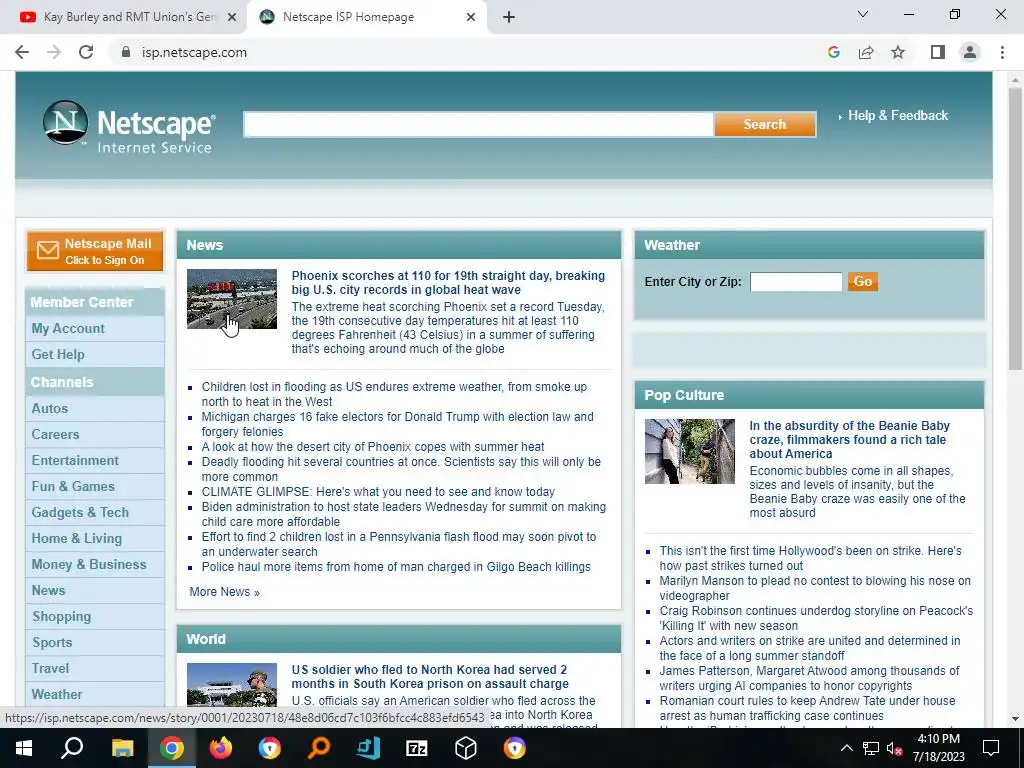Sign on via Netscape Mail button
1024x768 pixels.
pos(95,251)
